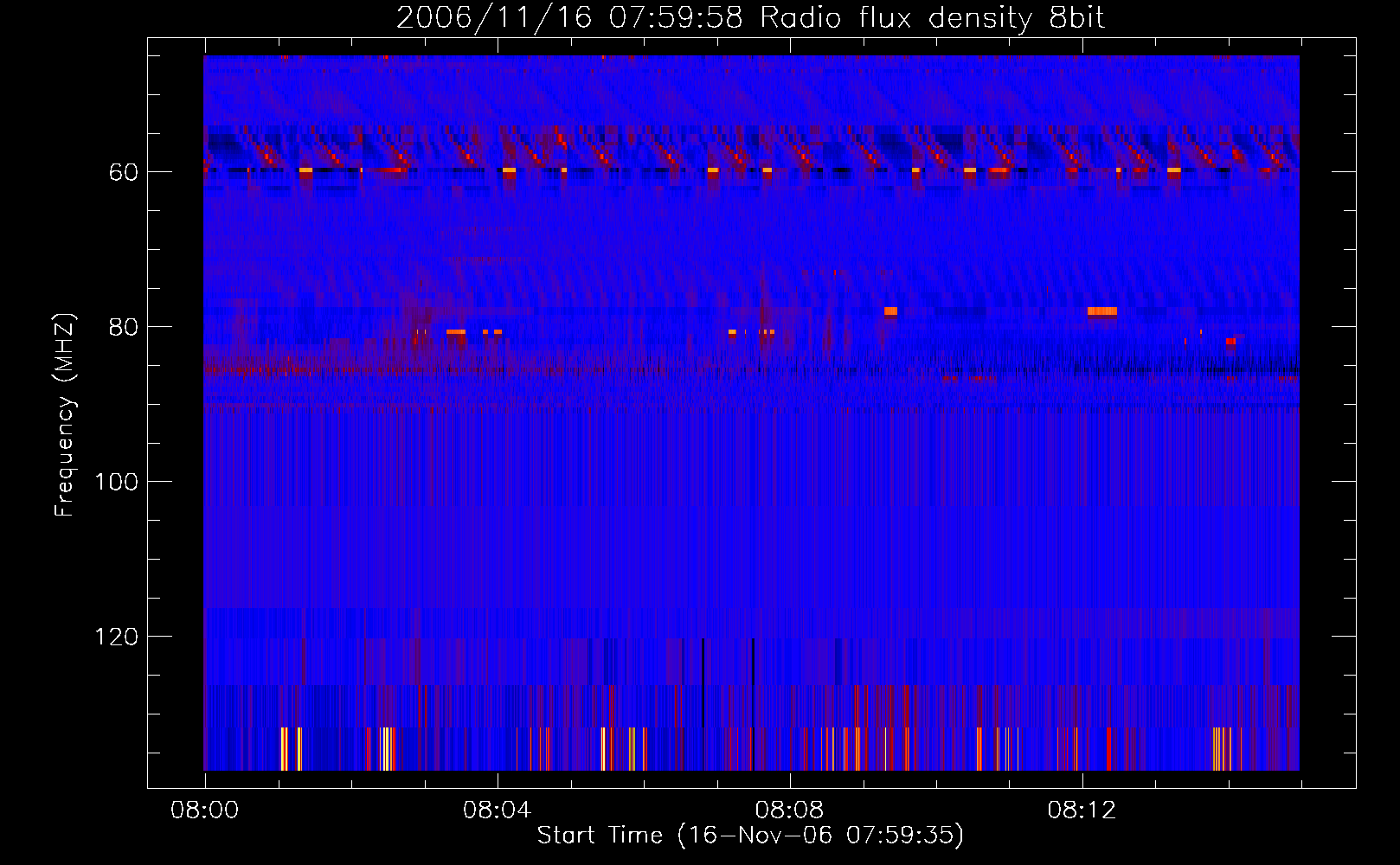This screenshot has height=865, width=1400.
Task: Click the 'Start Time (16-Nov-06 07:59:35)' x-axis label
Action: 750,836
